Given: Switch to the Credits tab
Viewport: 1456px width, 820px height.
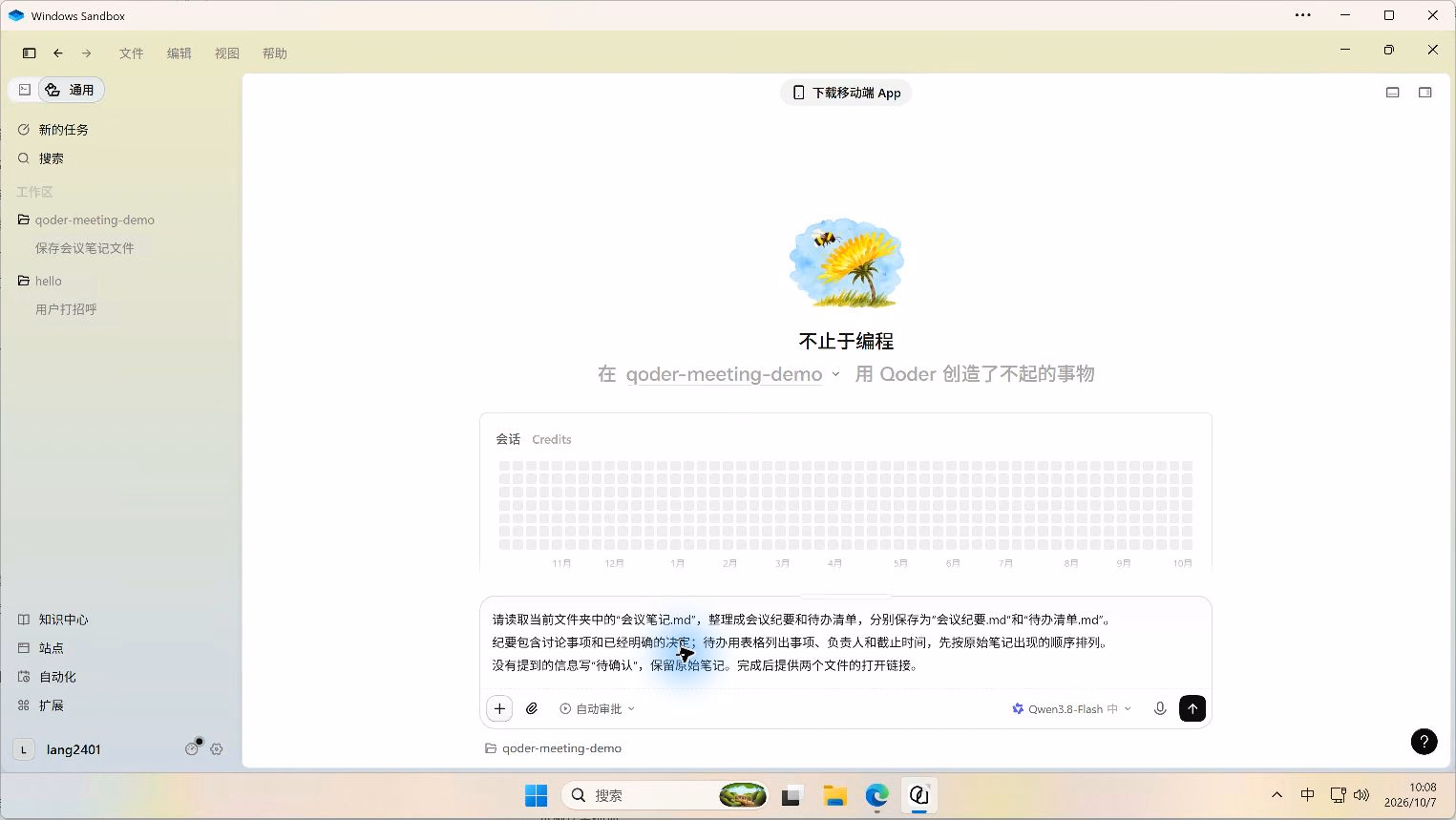Looking at the screenshot, I should click(552, 439).
